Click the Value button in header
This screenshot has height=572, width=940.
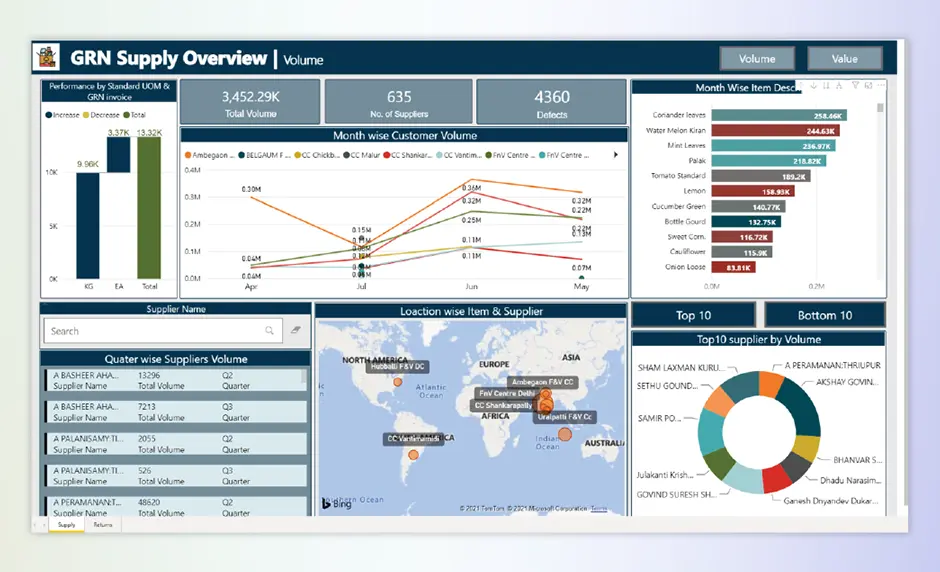coord(845,59)
